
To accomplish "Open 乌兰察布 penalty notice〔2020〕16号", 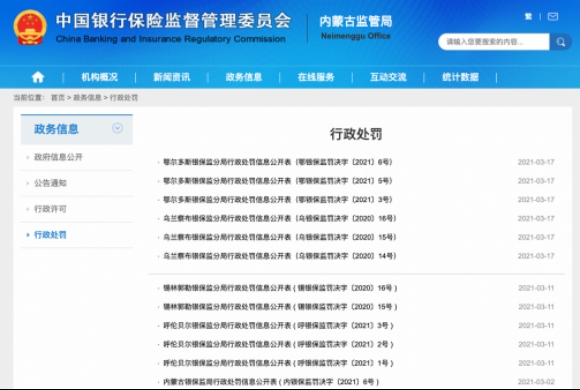I will [x=280, y=218].
